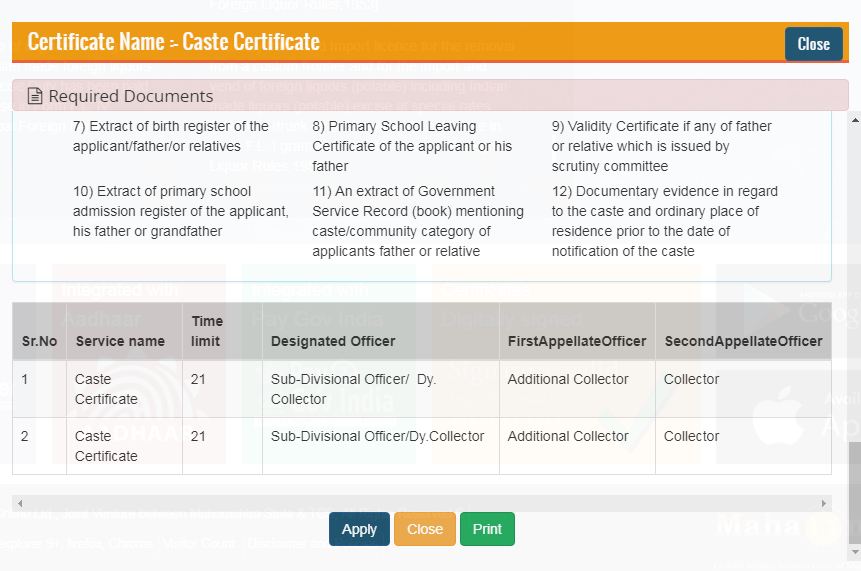Click the SecondAppellateOfficer column header

743,341
